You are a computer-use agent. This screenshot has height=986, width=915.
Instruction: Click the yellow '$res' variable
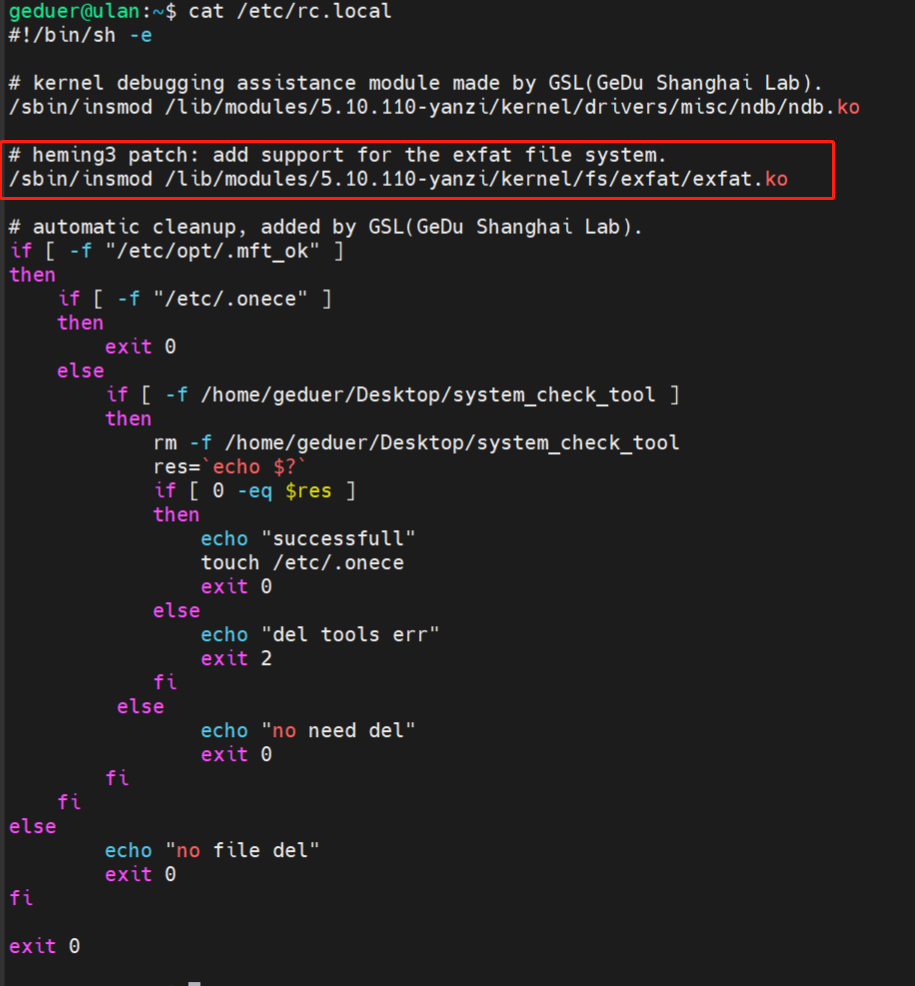(x=308, y=490)
